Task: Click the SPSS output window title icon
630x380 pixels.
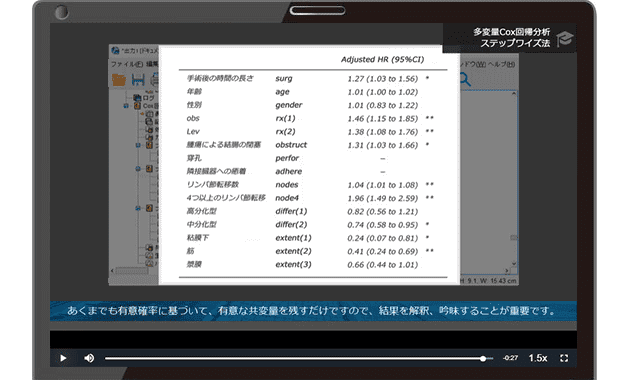Action: (115, 51)
